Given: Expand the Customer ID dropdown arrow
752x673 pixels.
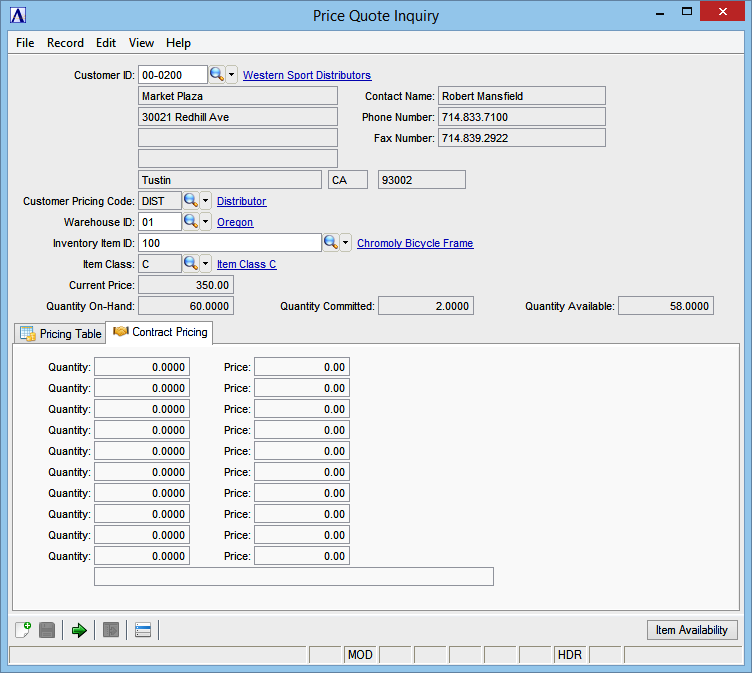Looking at the screenshot, I should click(x=232, y=75).
